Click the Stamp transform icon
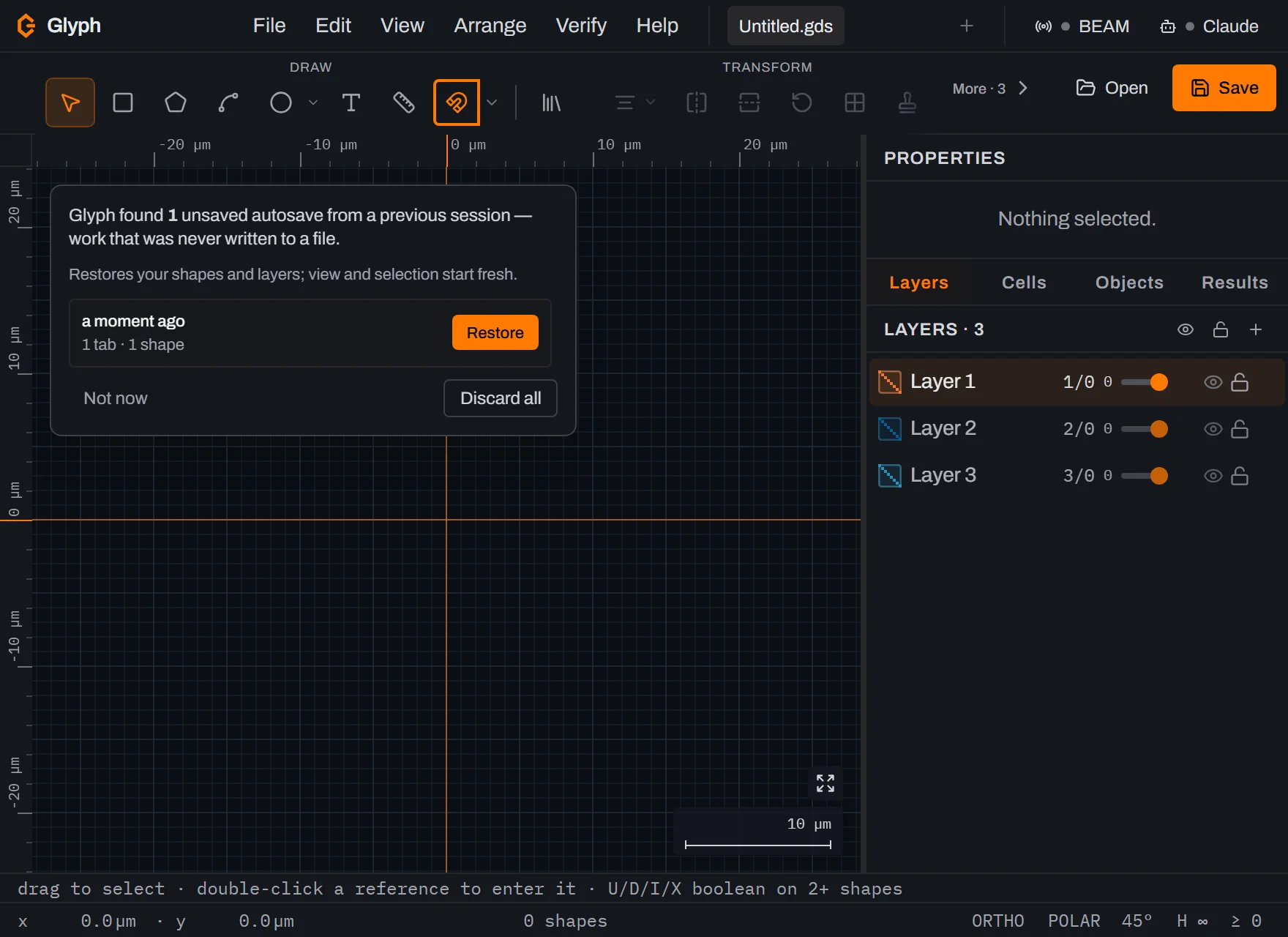The width and height of the screenshot is (1288, 937). point(907,102)
